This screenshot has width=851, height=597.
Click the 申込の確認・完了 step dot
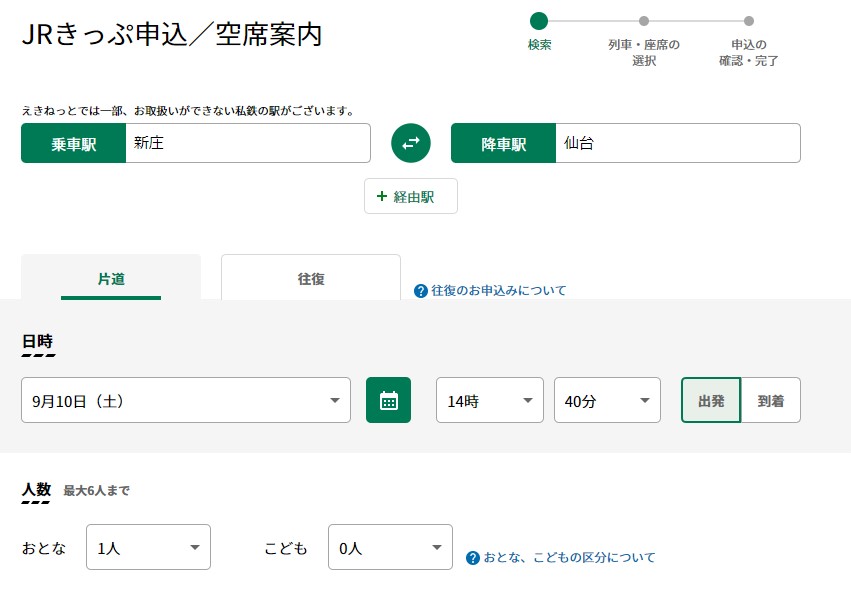pos(748,21)
